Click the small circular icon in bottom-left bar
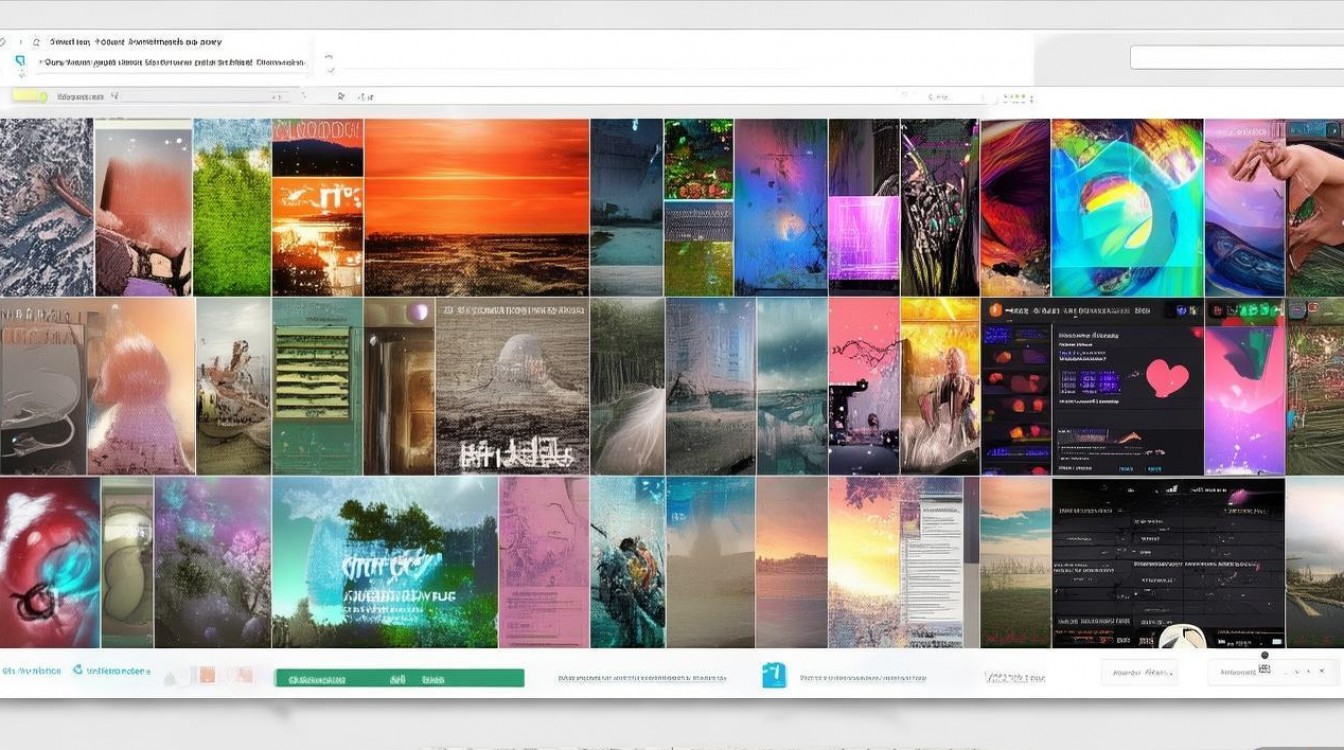 78,671
